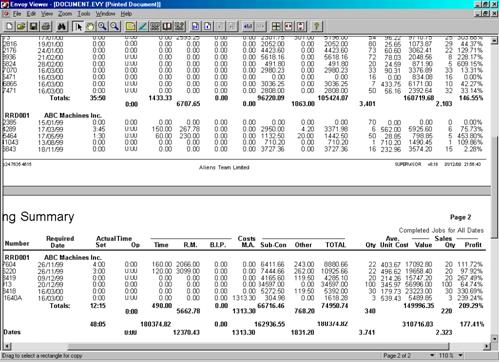Screen dimensions: 499x362
Task: Open the Tools menu
Action: coord(84,14)
